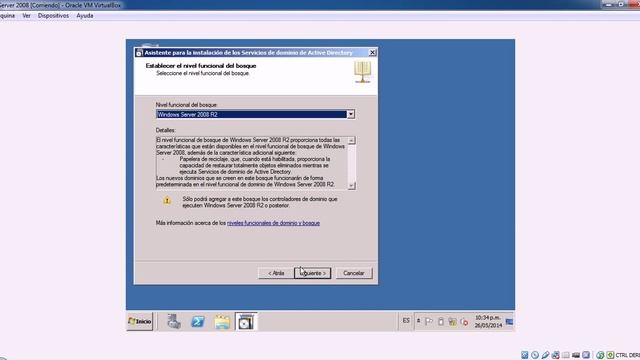Click the clock showing 10:34 p.m.
This screenshot has width=640, height=360.
pyautogui.click(x=488, y=322)
